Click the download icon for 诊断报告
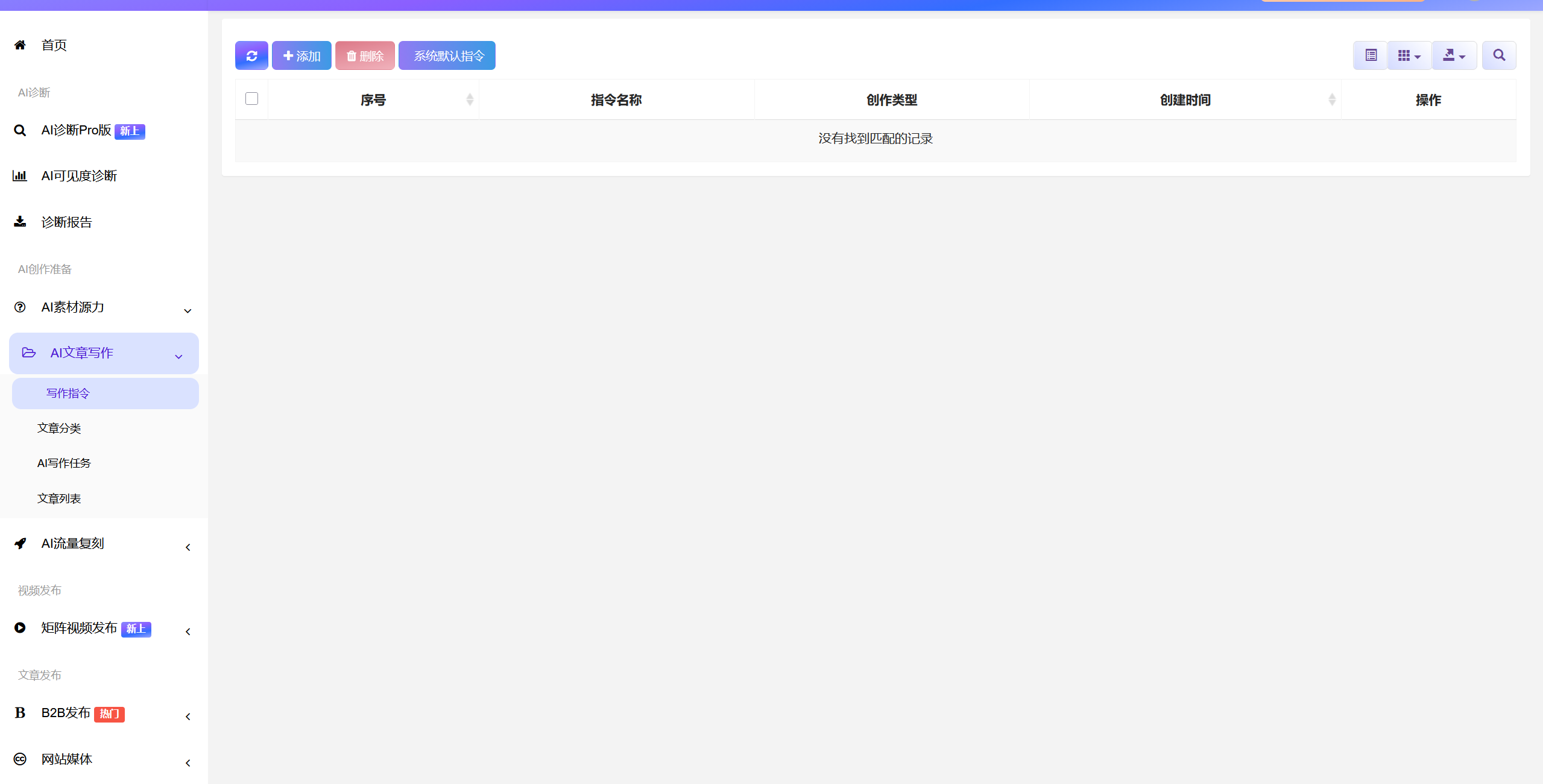This screenshot has height=784, width=1543. (20, 222)
